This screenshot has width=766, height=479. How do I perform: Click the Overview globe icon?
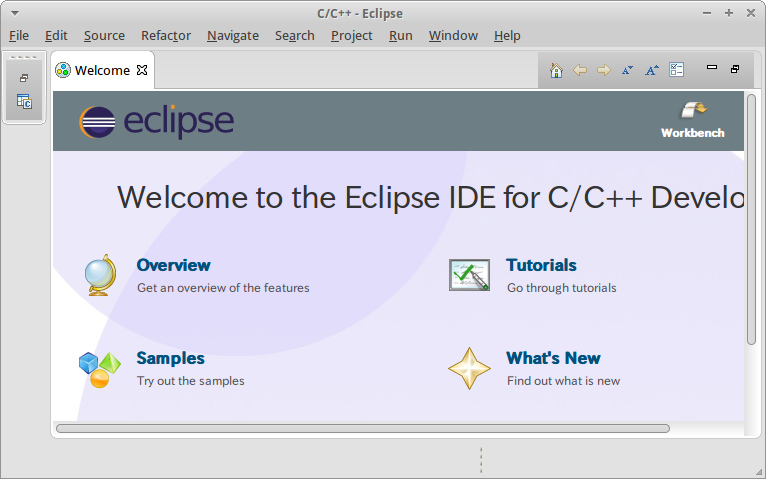coord(101,275)
